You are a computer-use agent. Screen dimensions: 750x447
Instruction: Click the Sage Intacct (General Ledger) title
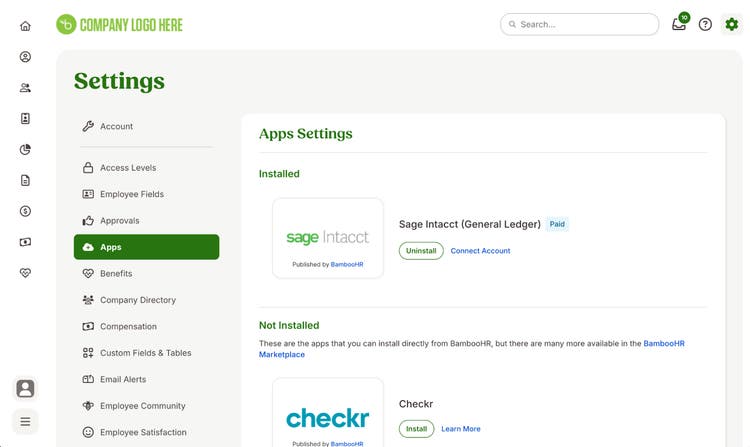click(x=470, y=224)
